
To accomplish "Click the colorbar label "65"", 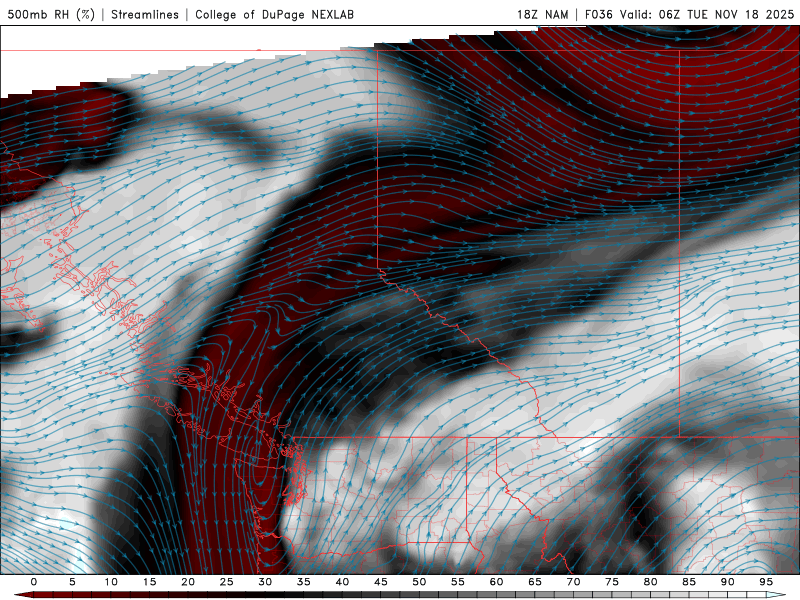I will 535,582.
